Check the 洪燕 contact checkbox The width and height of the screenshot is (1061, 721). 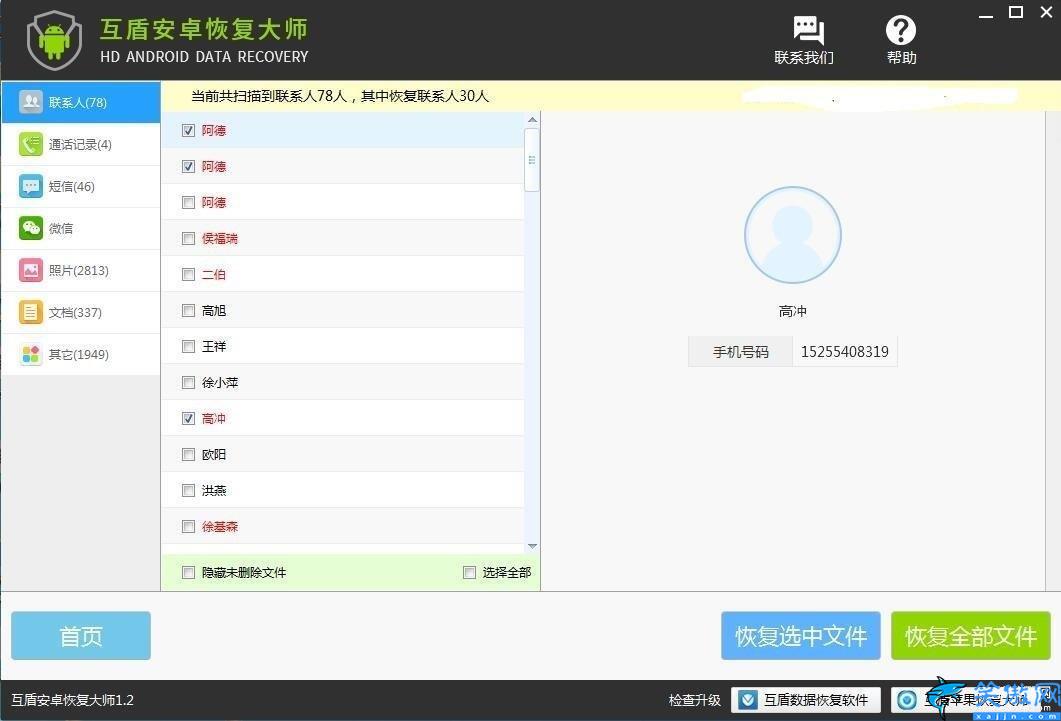click(x=188, y=490)
